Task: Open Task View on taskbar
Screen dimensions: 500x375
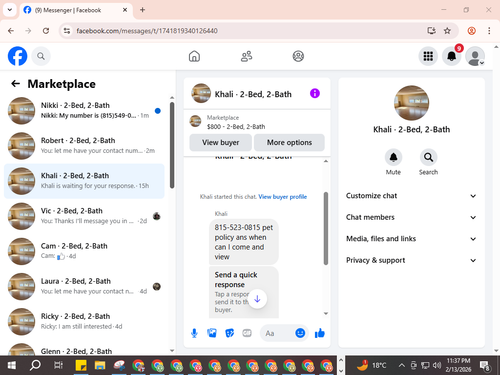Action: [x=58, y=366]
